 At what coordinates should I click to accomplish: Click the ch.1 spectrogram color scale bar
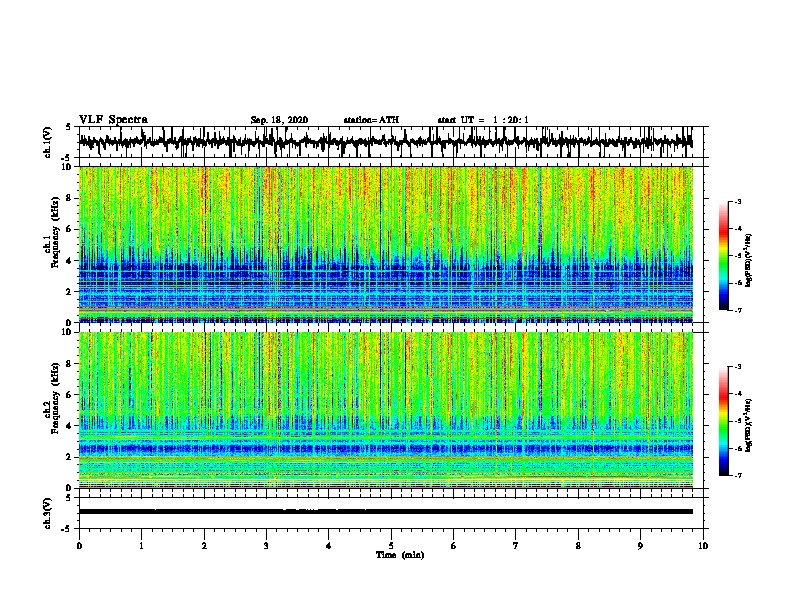[723, 256]
